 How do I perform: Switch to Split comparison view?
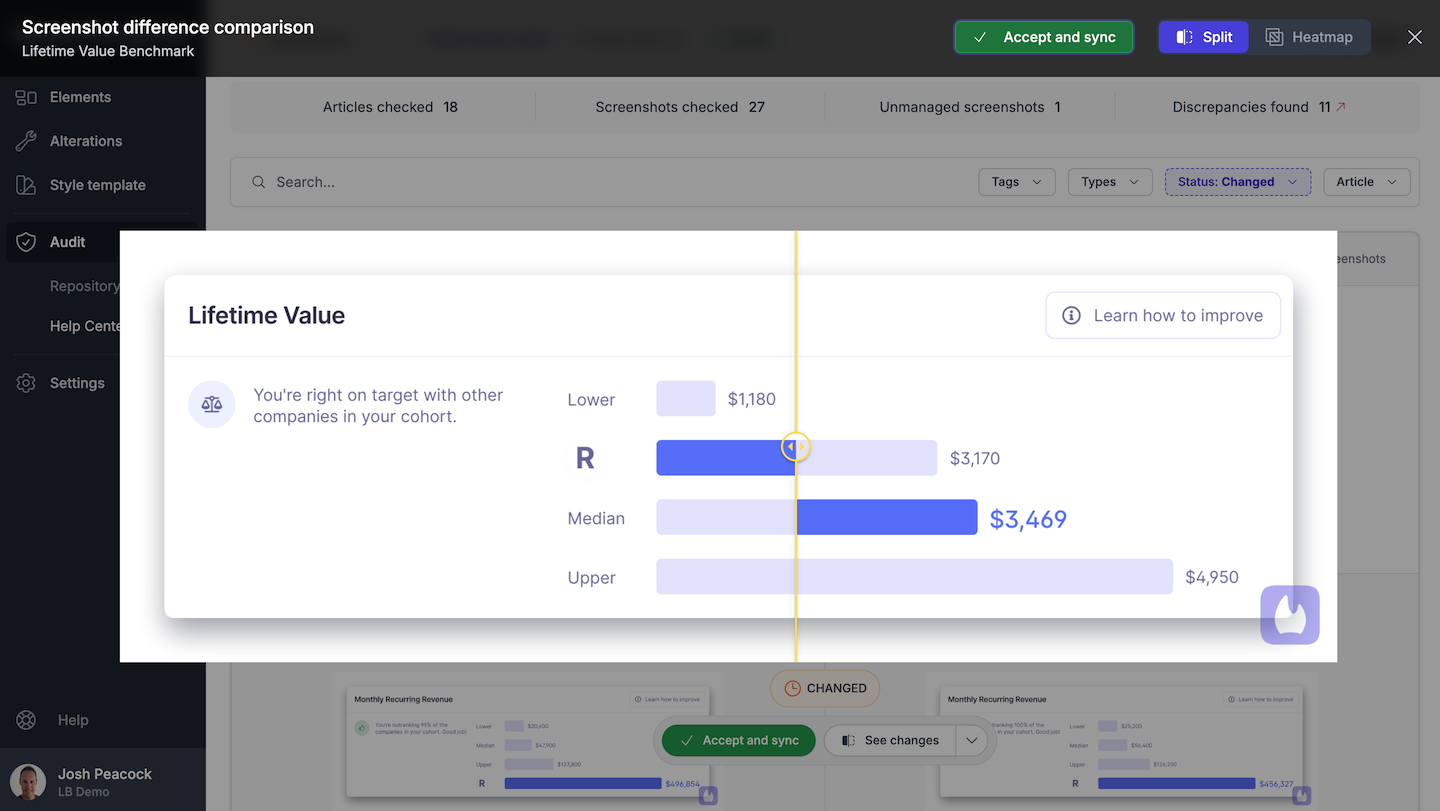point(1204,37)
